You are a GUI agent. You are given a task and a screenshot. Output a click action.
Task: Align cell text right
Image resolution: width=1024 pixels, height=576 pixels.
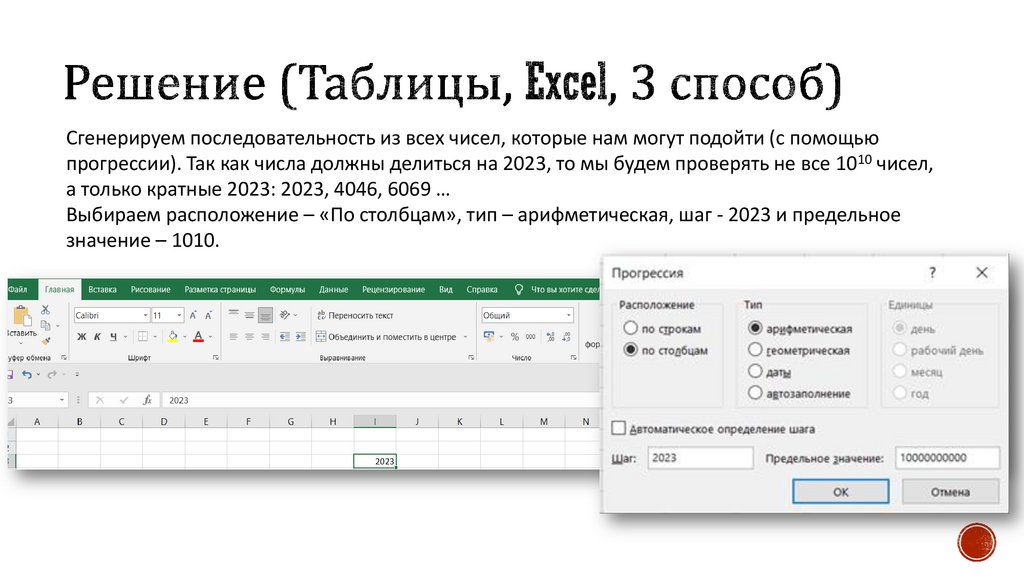(265, 337)
